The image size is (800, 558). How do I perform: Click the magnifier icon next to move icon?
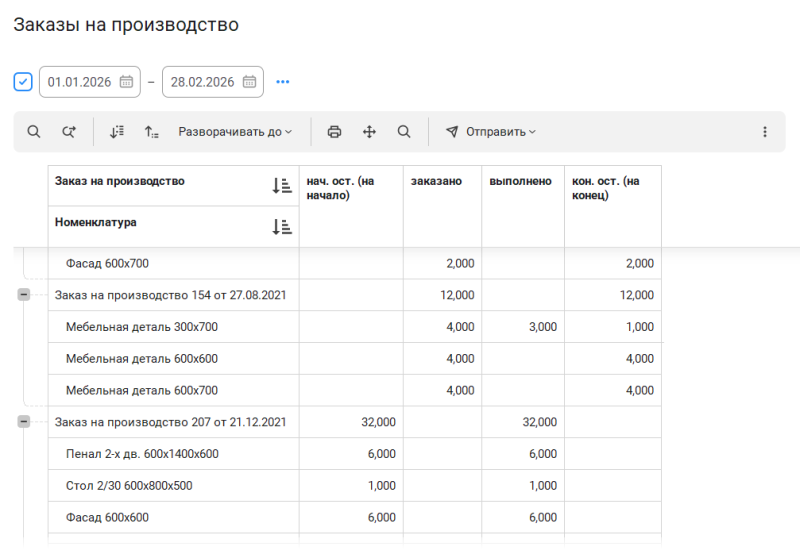point(404,132)
